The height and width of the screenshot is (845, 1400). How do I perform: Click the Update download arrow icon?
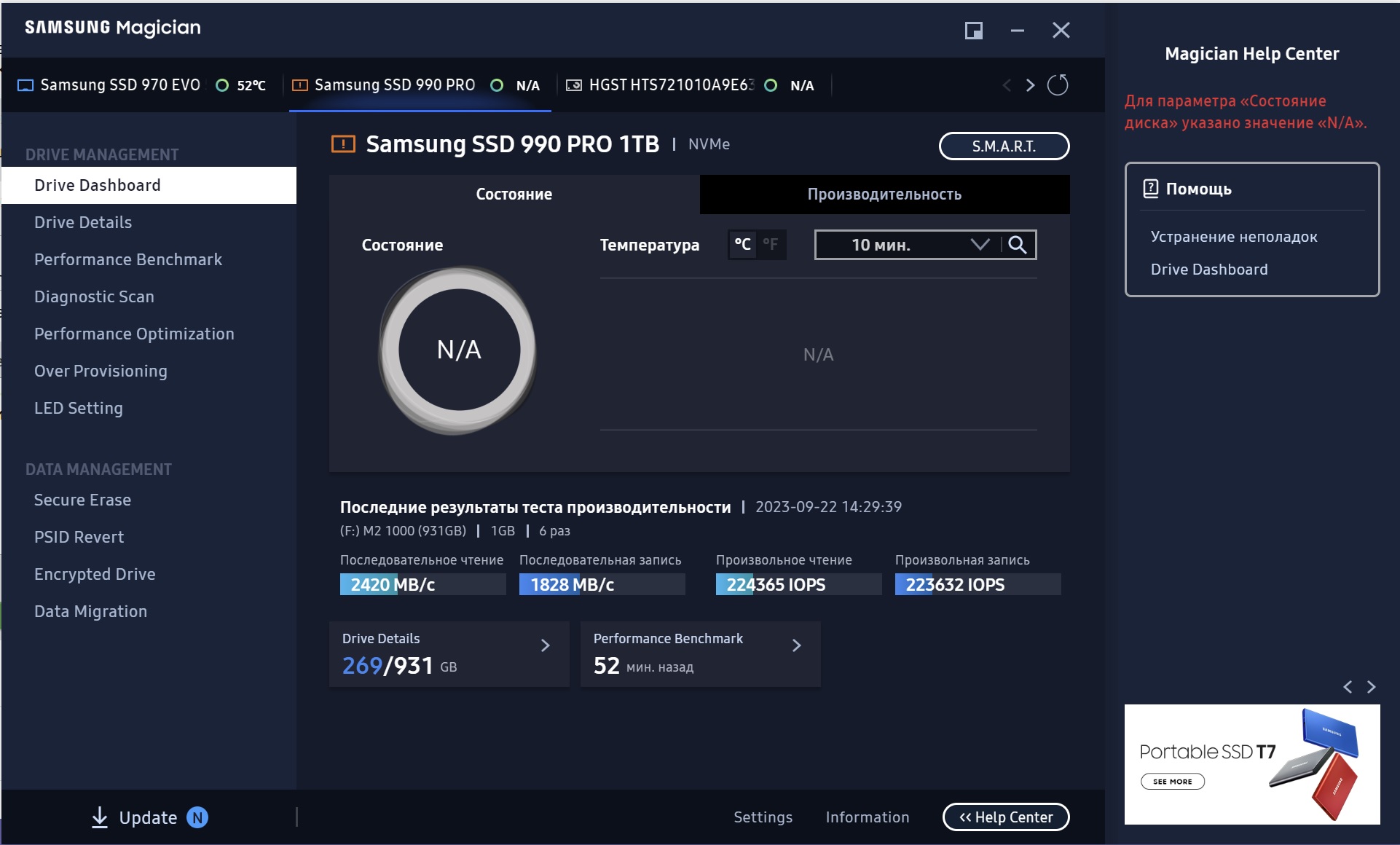tap(100, 817)
